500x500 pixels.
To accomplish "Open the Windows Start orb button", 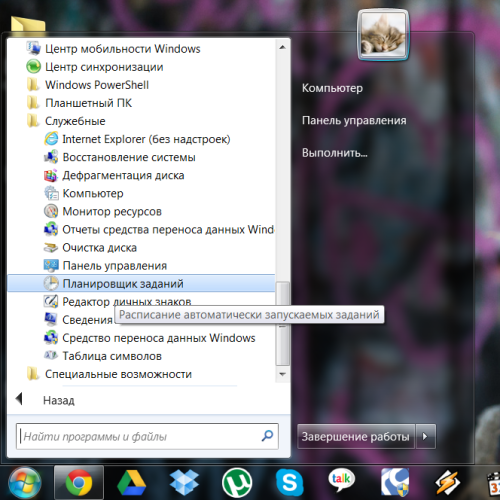I will 25,483.
